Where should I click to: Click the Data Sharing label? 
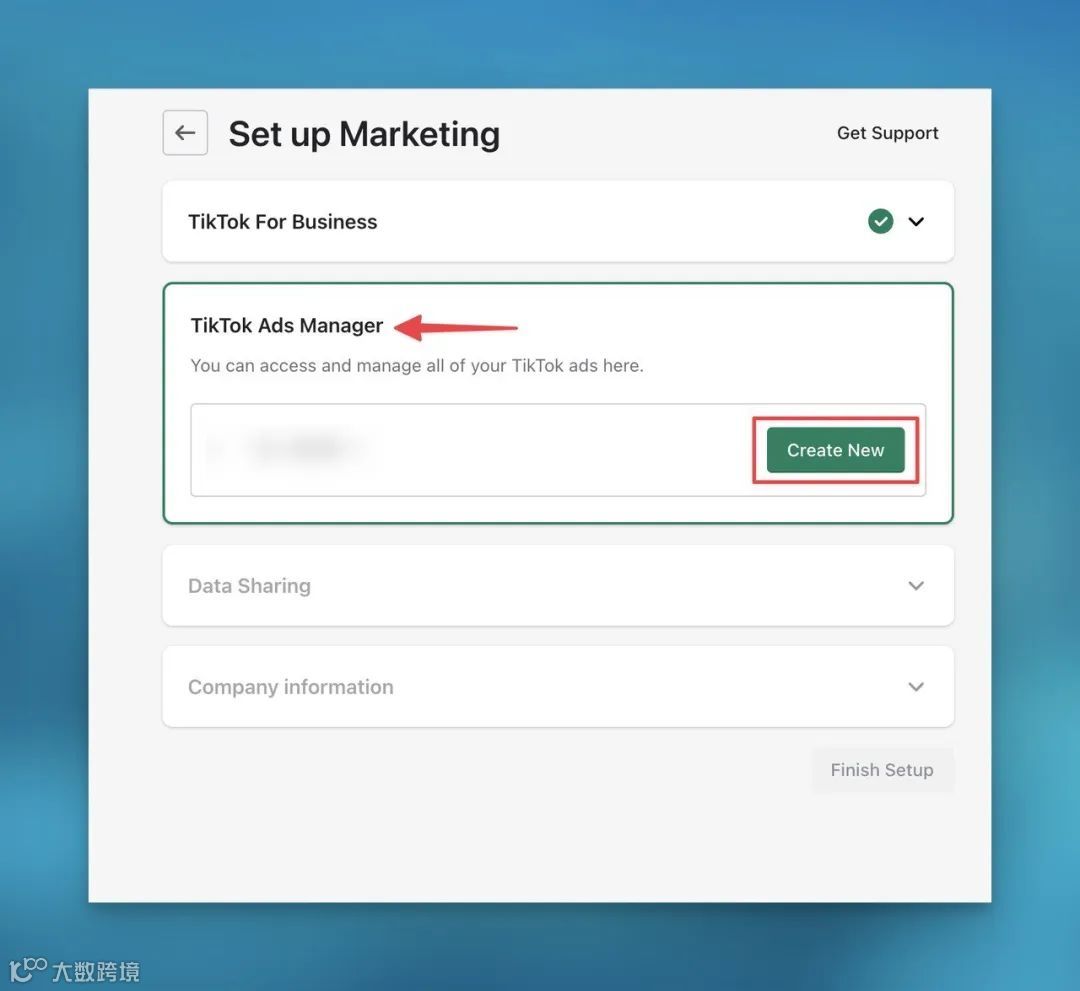249,585
